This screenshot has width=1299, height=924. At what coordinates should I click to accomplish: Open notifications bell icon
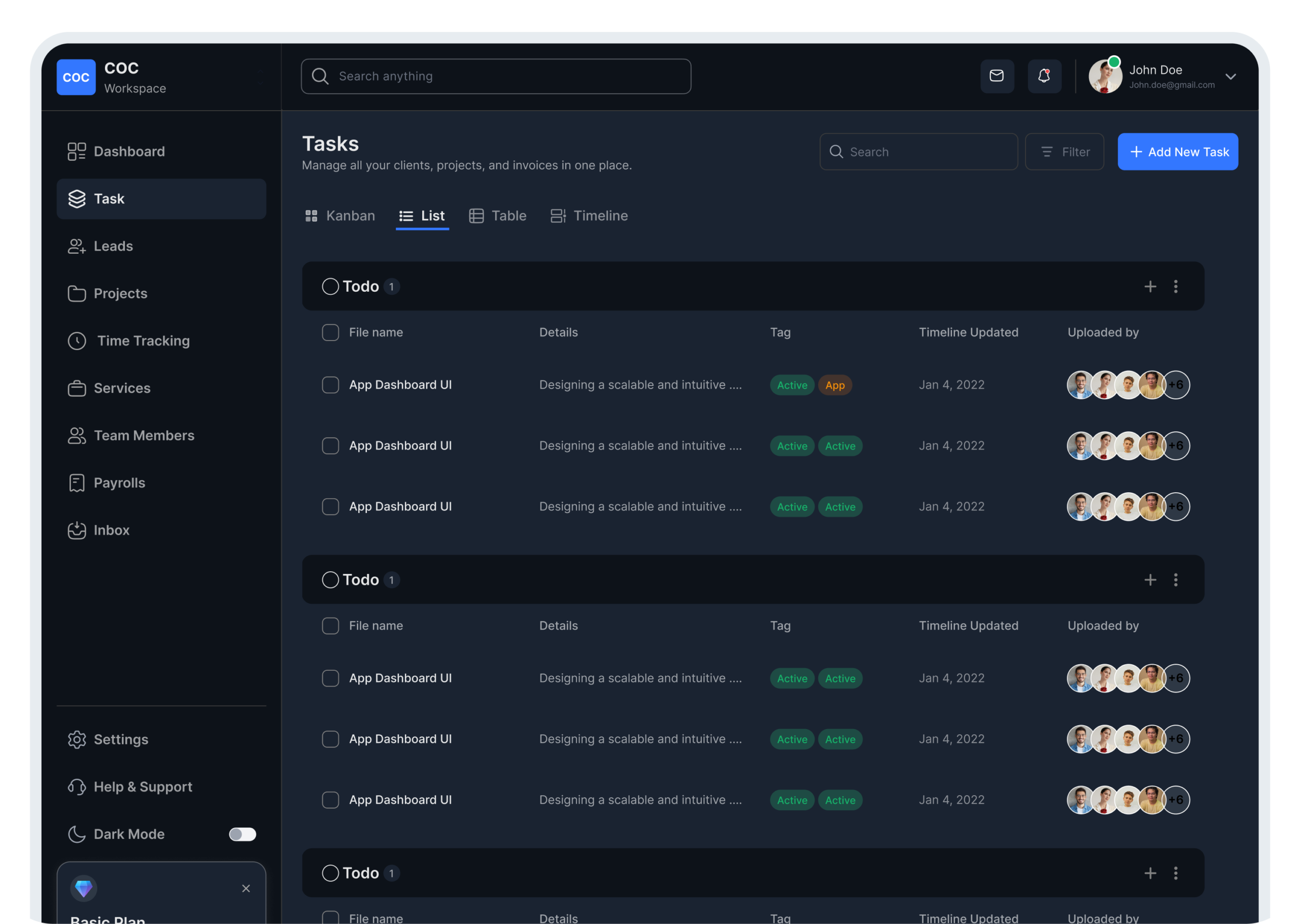coord(1044,76)
